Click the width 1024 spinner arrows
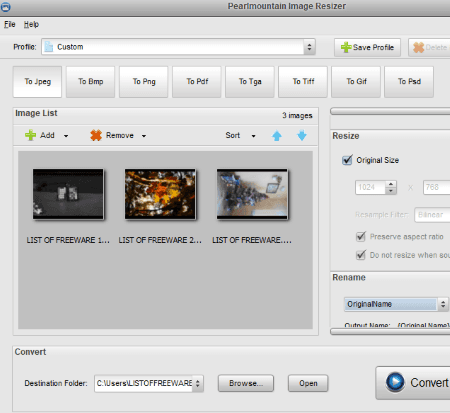 (x=391, y=187)
